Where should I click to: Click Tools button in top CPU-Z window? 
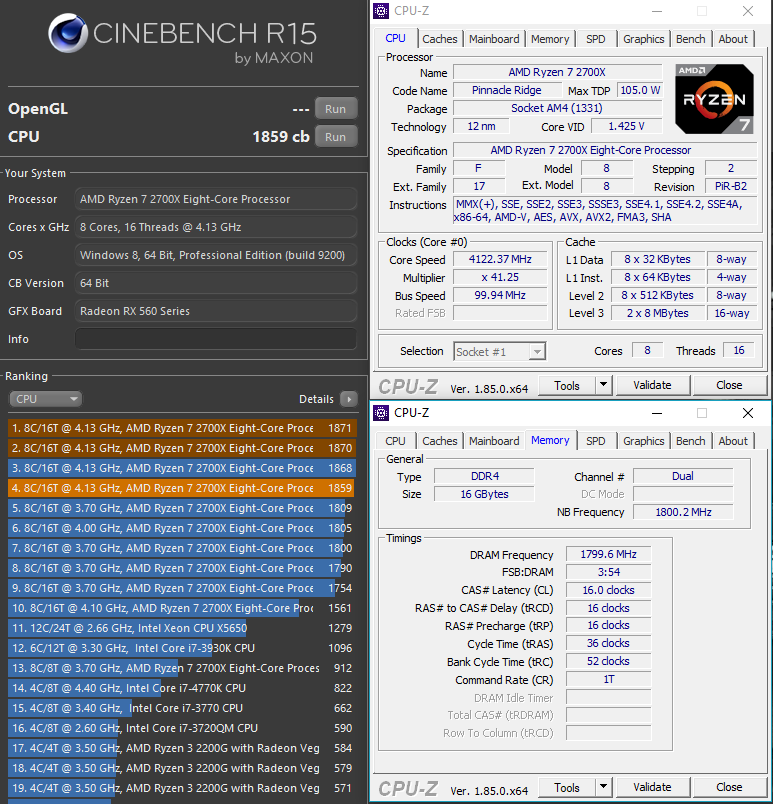[566, 386]
